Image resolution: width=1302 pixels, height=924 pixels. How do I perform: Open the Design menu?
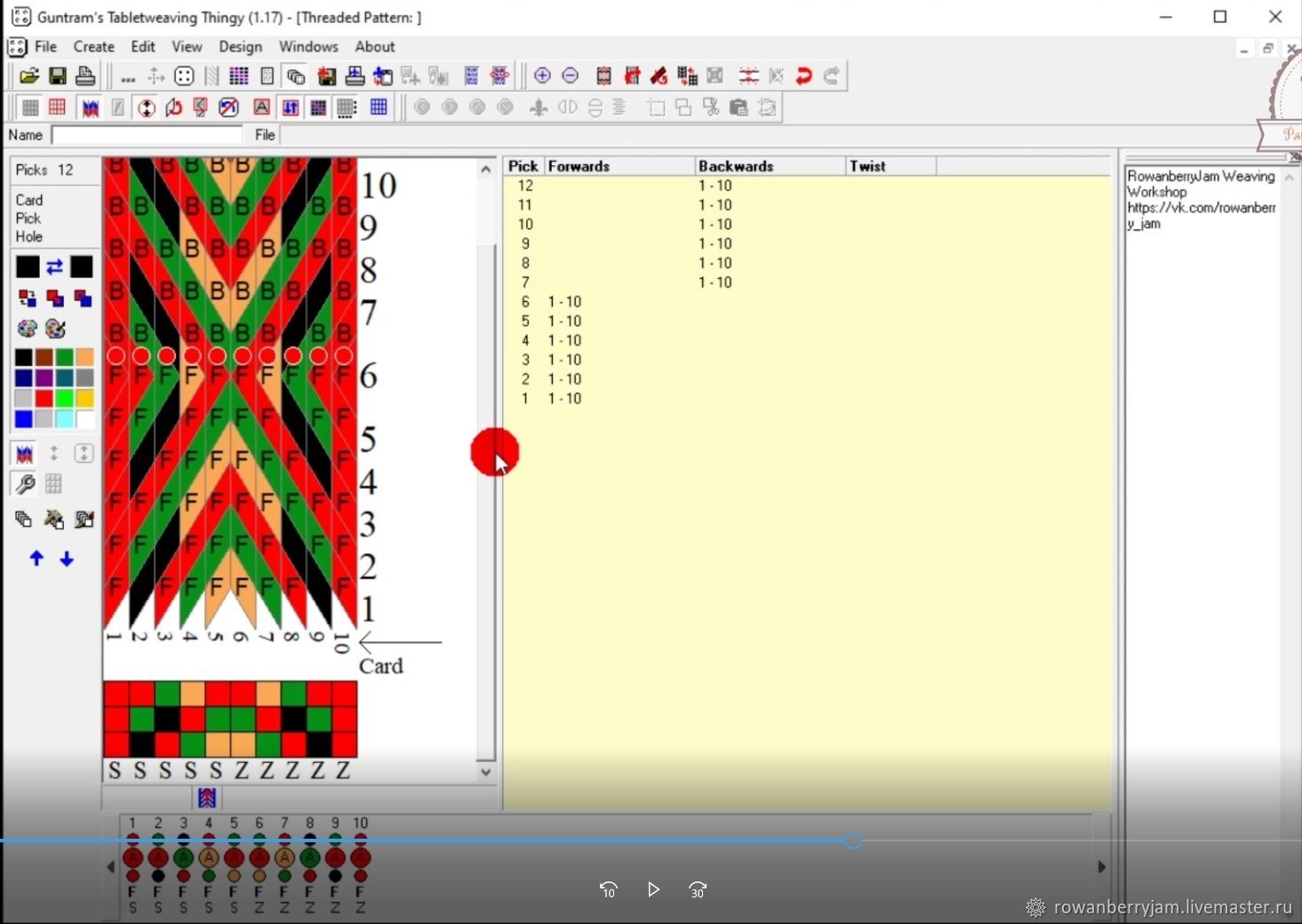point(241,46)
